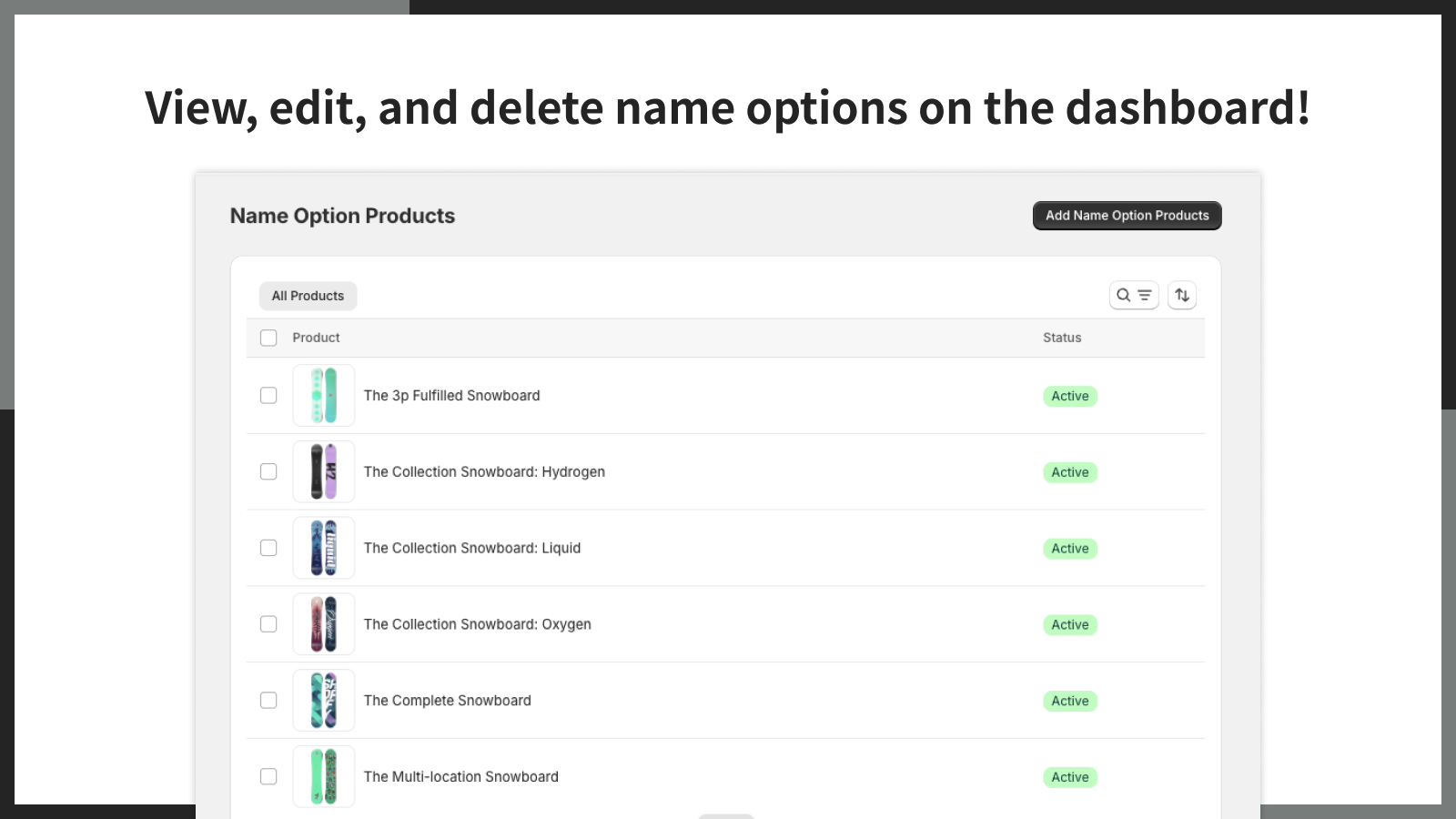Tick the Collection Snowboard: Liquid checkbox

click(268, 548)
